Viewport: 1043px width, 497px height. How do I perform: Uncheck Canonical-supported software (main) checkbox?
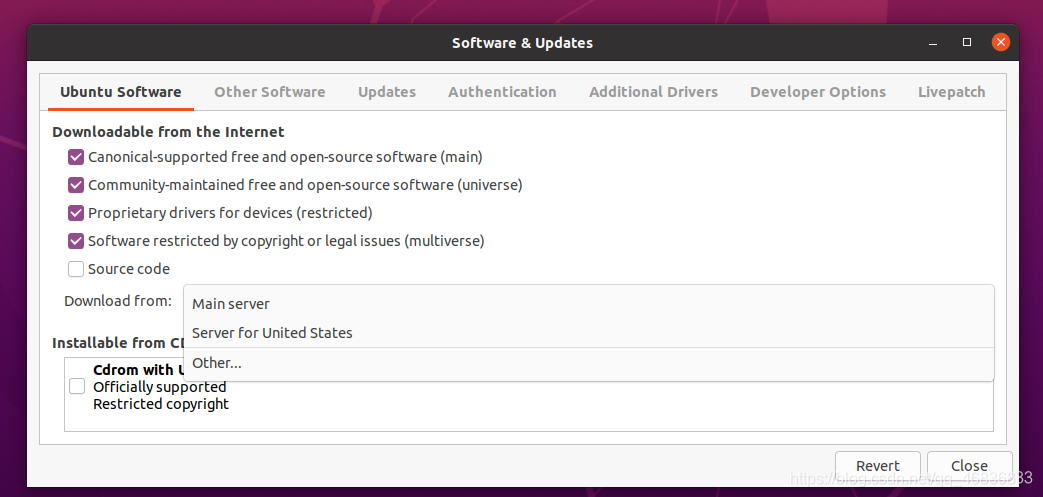point(76,157)
